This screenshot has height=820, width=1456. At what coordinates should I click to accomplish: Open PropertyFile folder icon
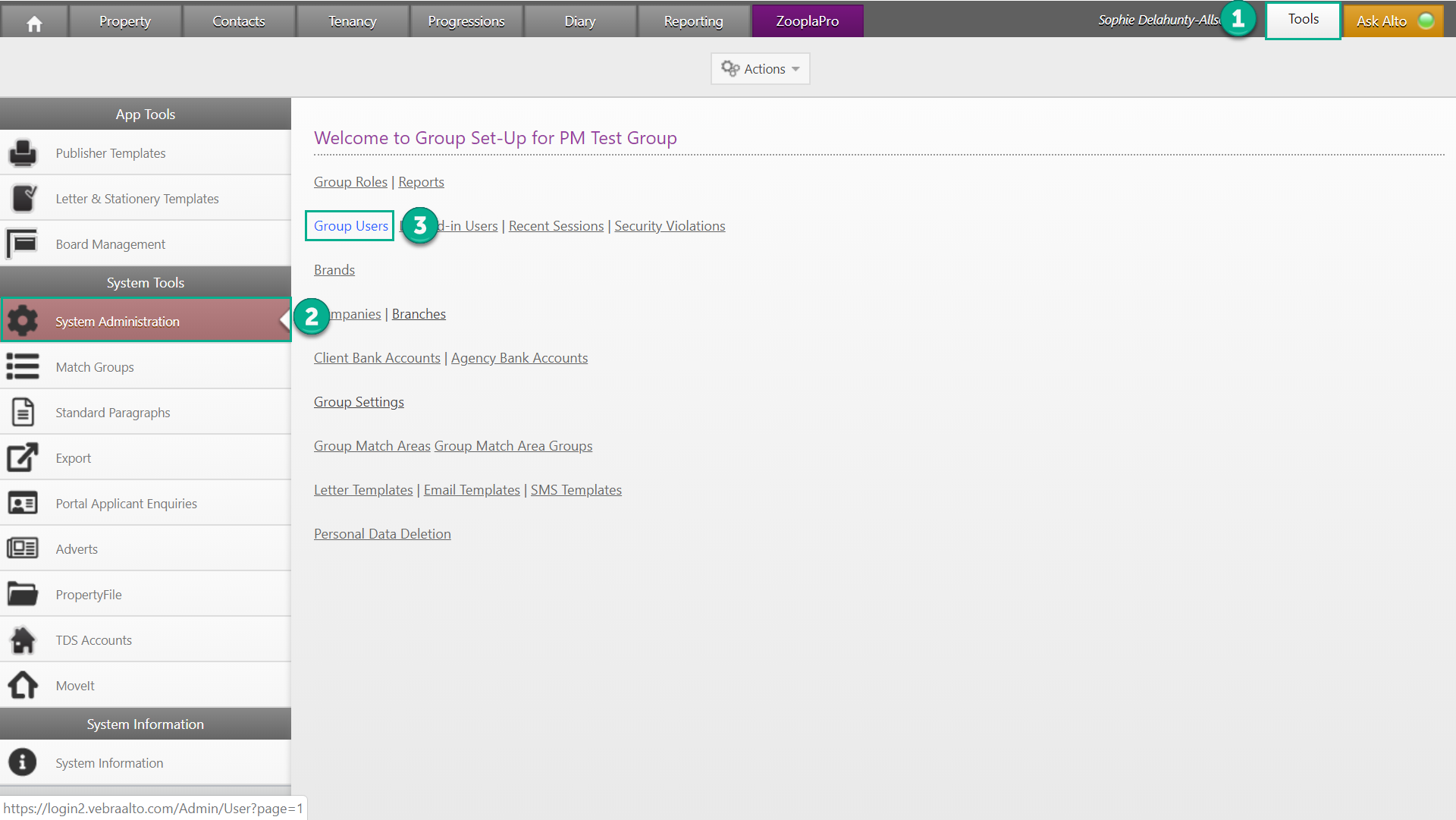23,594
